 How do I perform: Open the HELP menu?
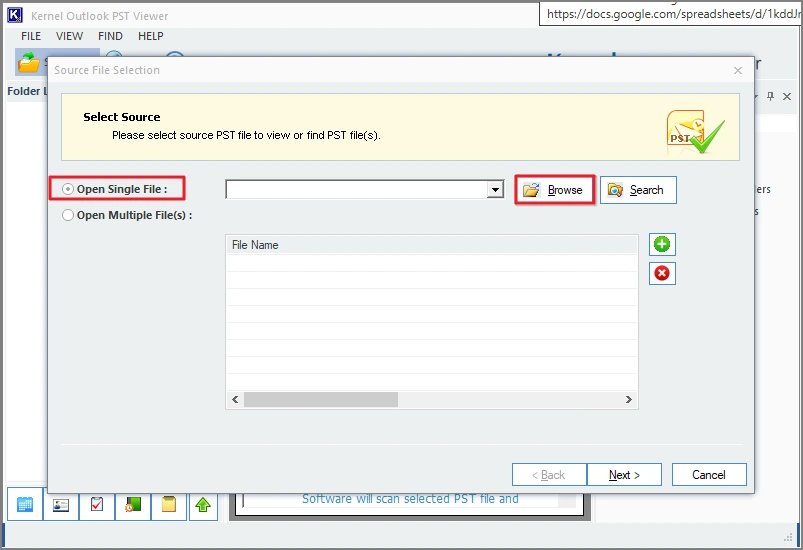click(151, 36)
